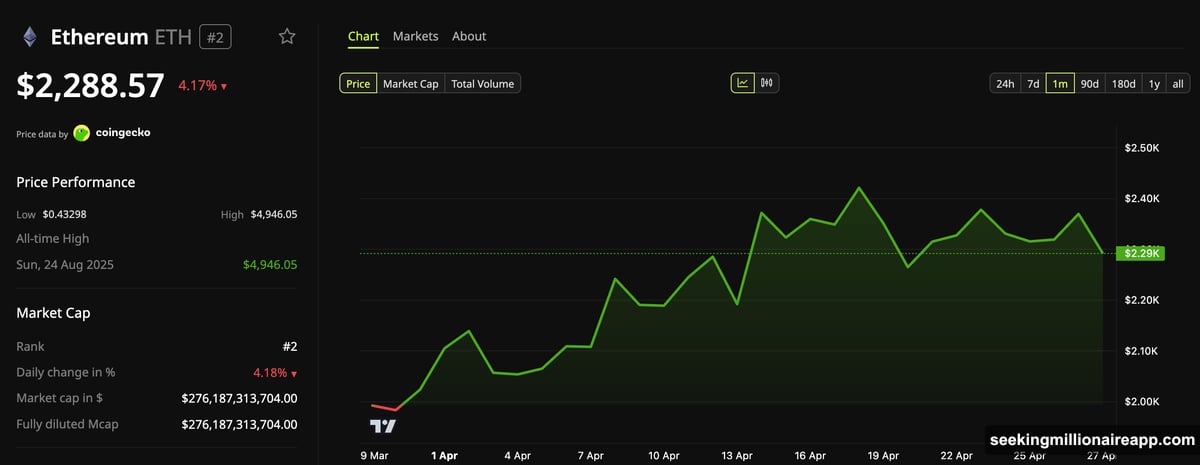
Task: Click the Rank #2 value in Market Cap
Action: pyautogui.click(x=290, y=347)
